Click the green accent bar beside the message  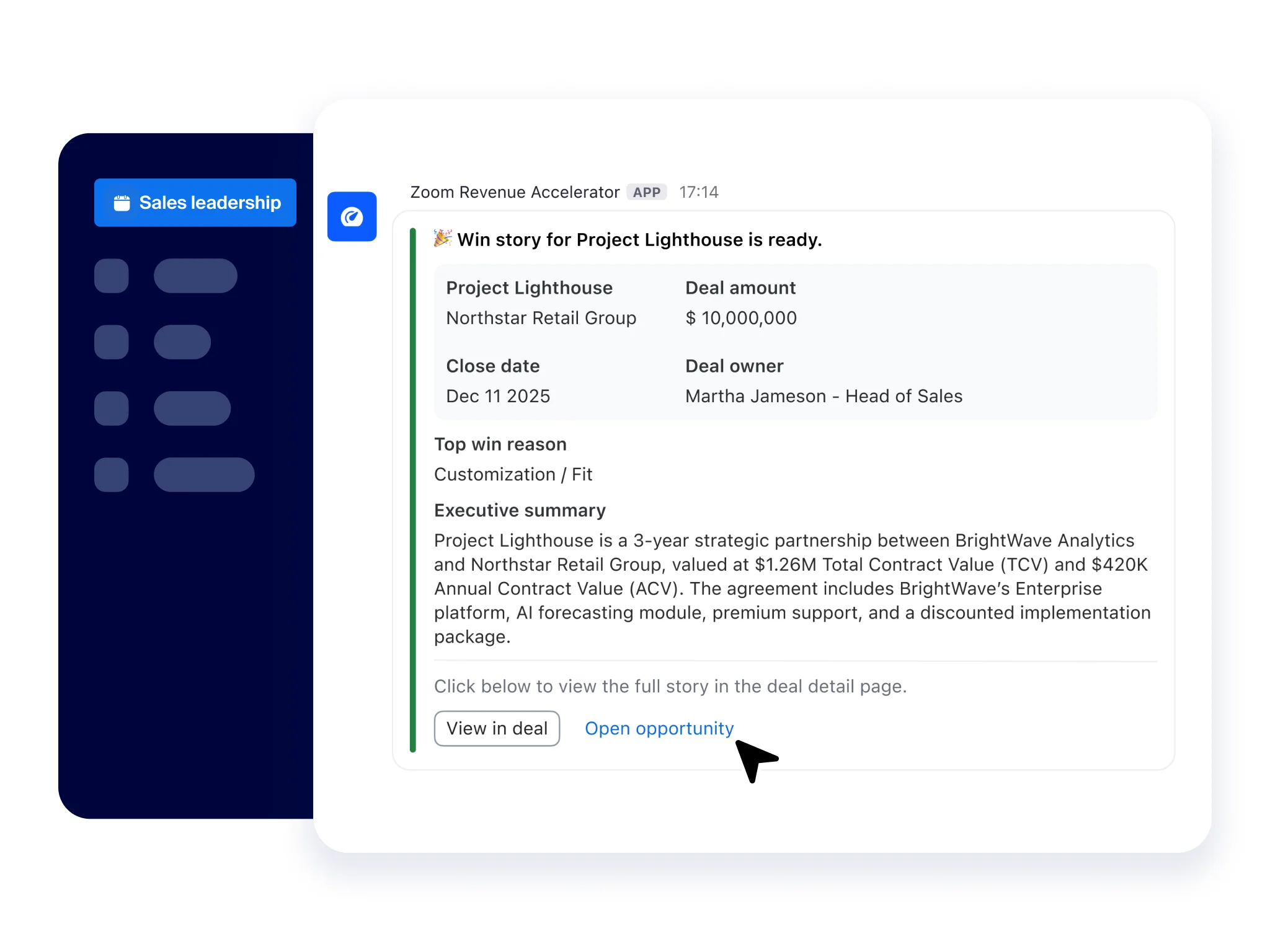[413, 490]
